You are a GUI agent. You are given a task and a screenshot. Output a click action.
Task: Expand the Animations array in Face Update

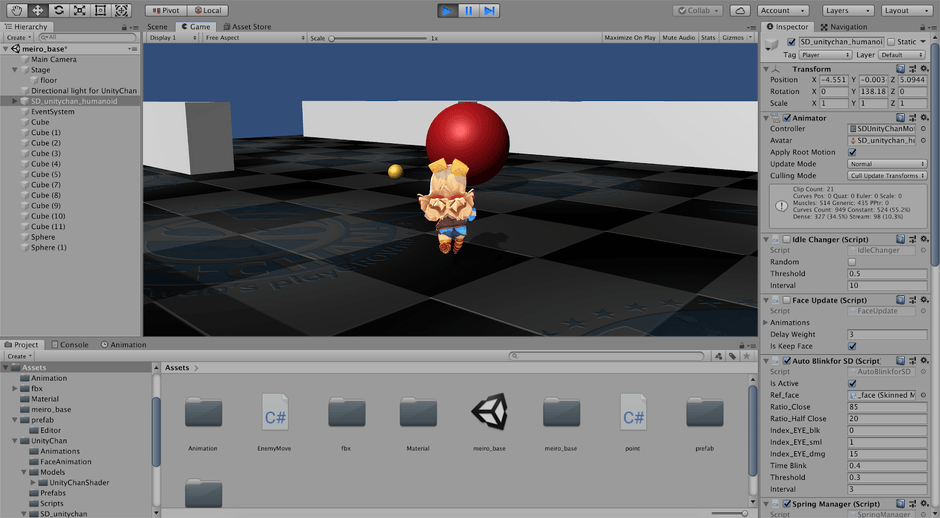[766, 323]
